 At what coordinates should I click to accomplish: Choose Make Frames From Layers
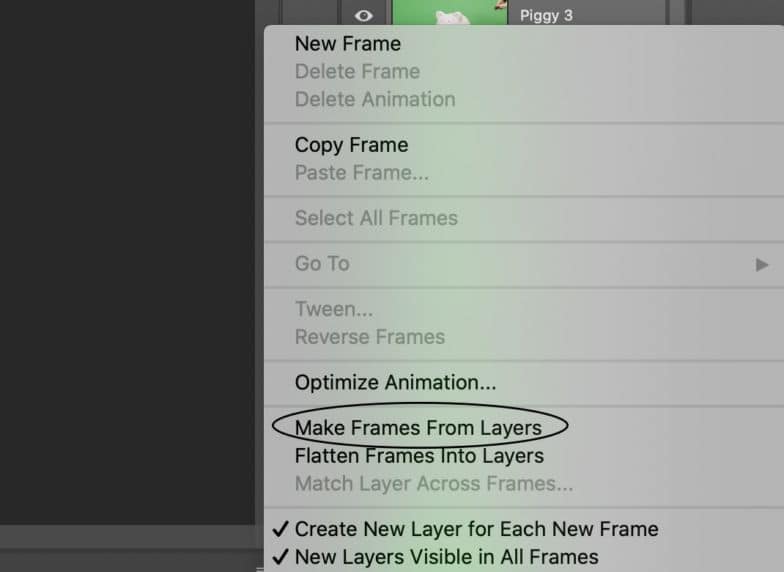pyautogui.click(x=418, y=428)
